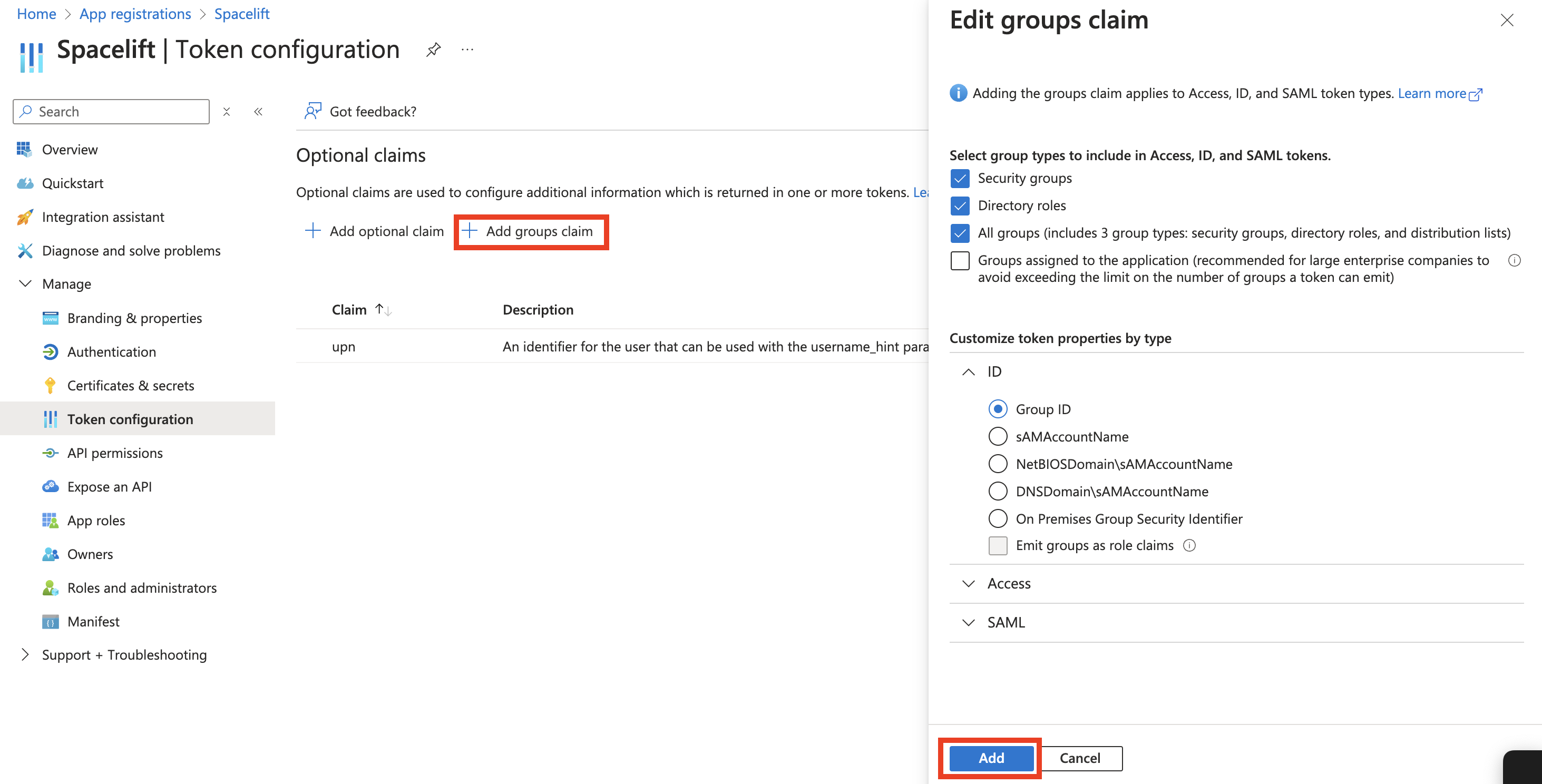Click the Got feedback icon
The image size is (1542, 784).
click(313, 111)
